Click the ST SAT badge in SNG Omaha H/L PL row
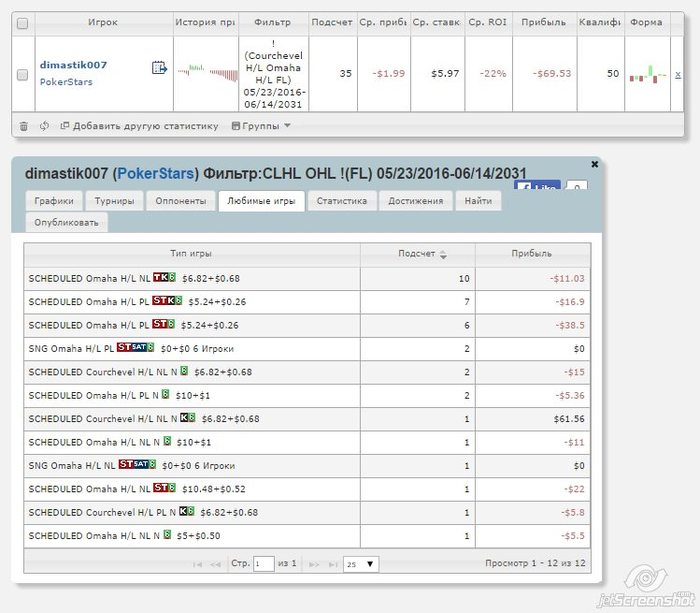 click(x=135, y=347)
